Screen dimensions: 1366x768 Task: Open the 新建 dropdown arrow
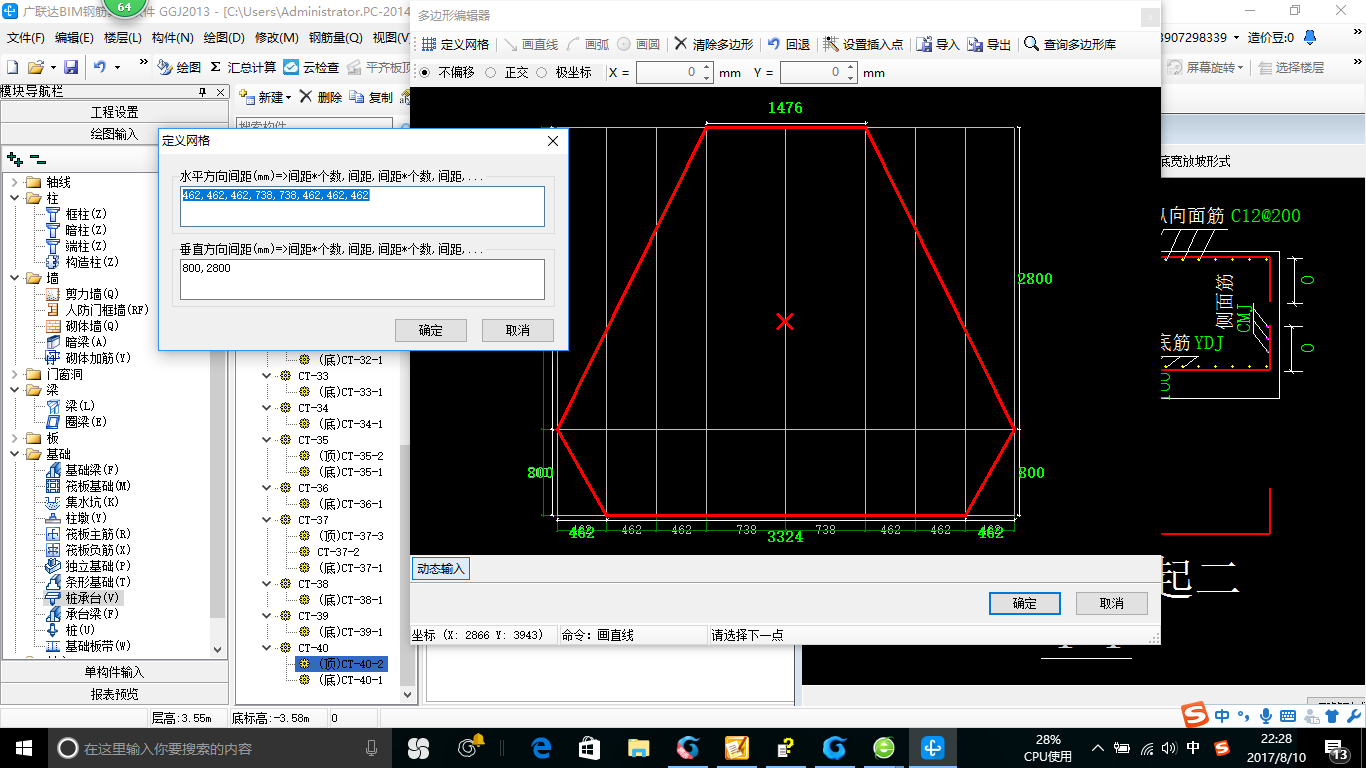288,98
